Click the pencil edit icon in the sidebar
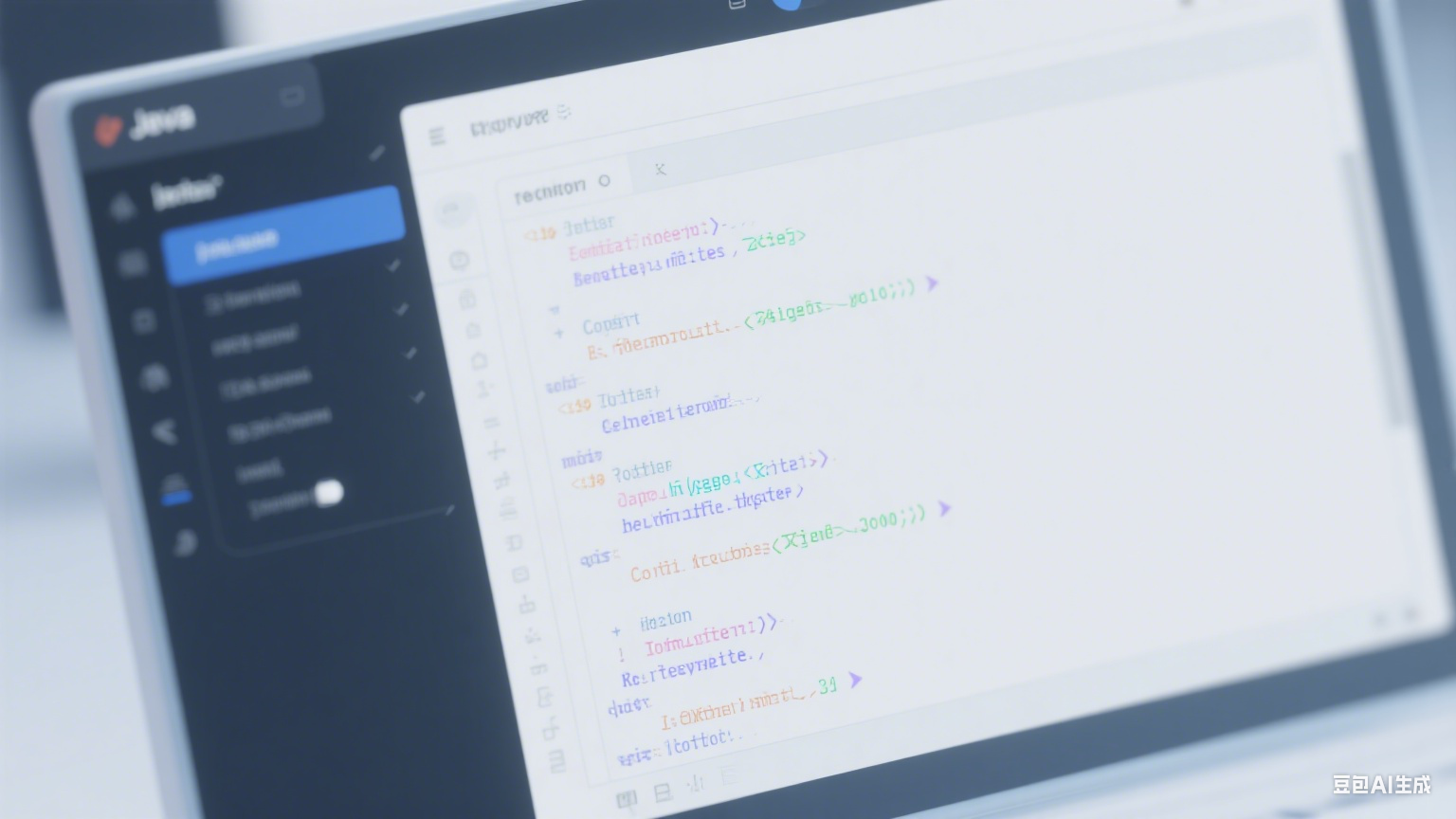This screenshot has width=1456, height=819. click(377, 152)
